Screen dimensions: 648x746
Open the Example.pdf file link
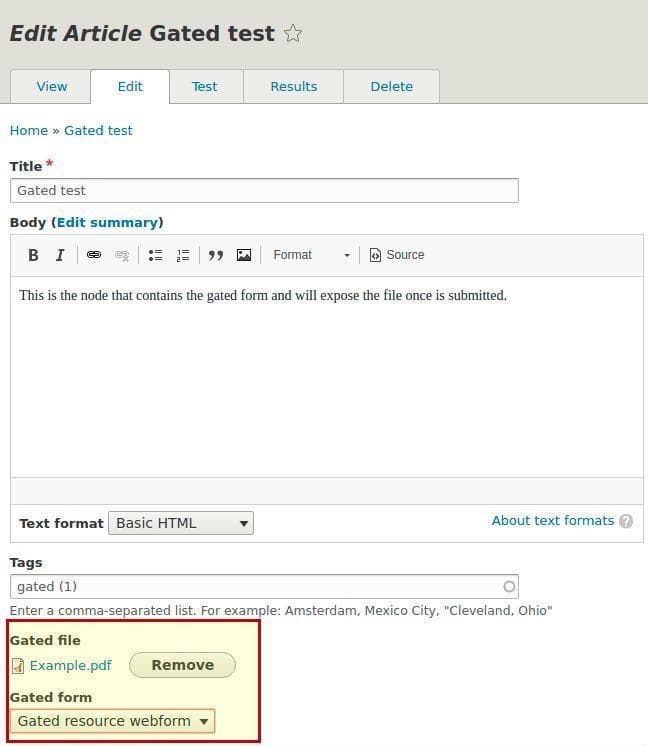pyautogui.click(x=70, y=665)
